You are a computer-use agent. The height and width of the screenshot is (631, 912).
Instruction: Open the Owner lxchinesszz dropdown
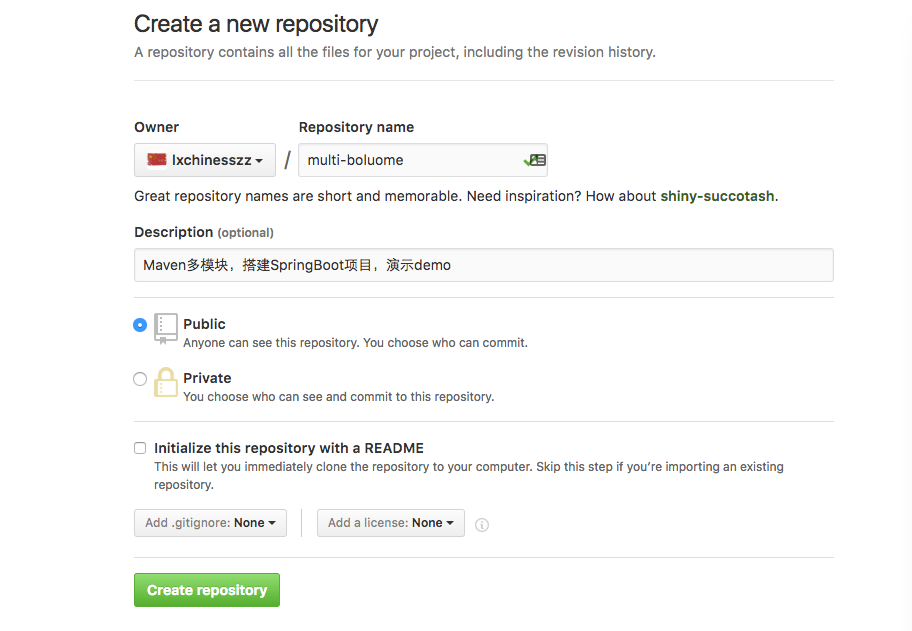point(205,160)
